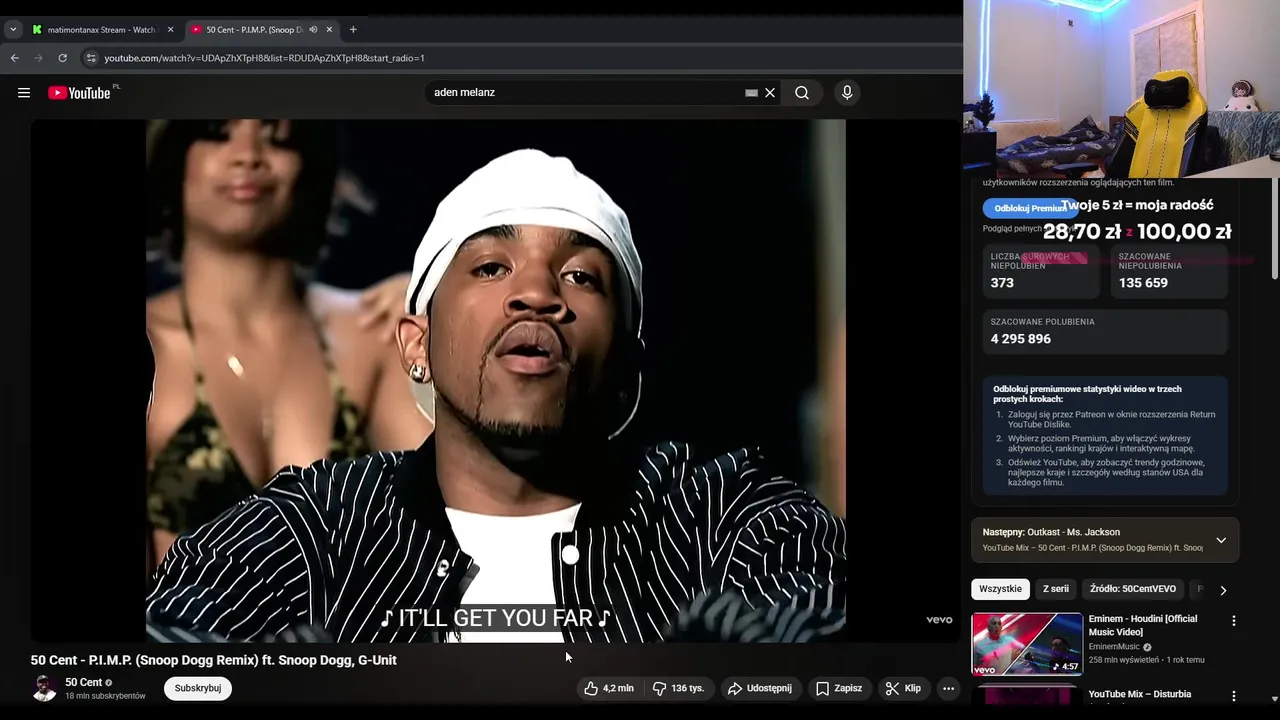Open the on-screen keyboard icon in search box
Image resolution: width=1280 pixels, height=720 pixels.
click(x=751, y=93)
